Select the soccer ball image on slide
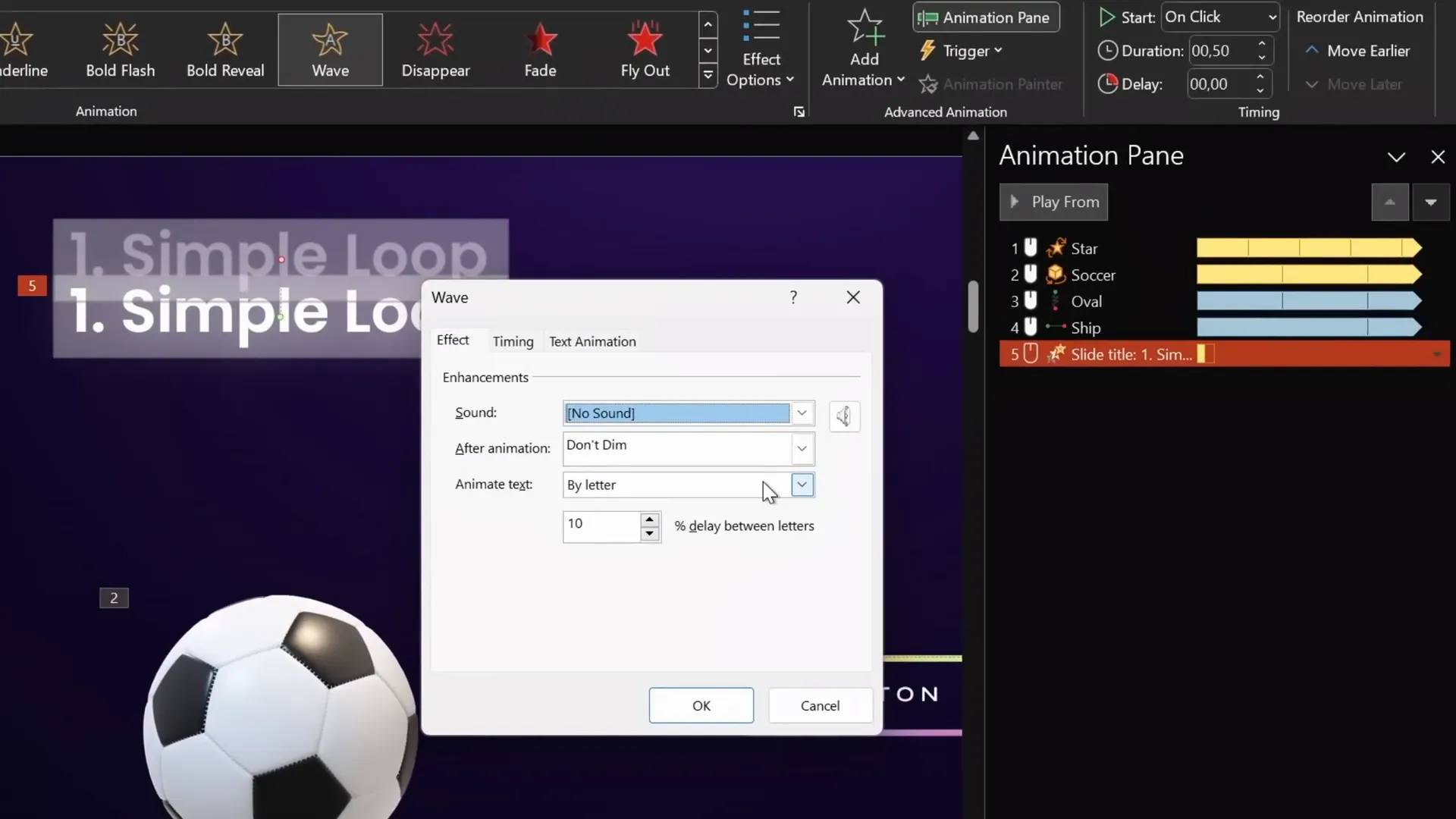 coord(279,705)
